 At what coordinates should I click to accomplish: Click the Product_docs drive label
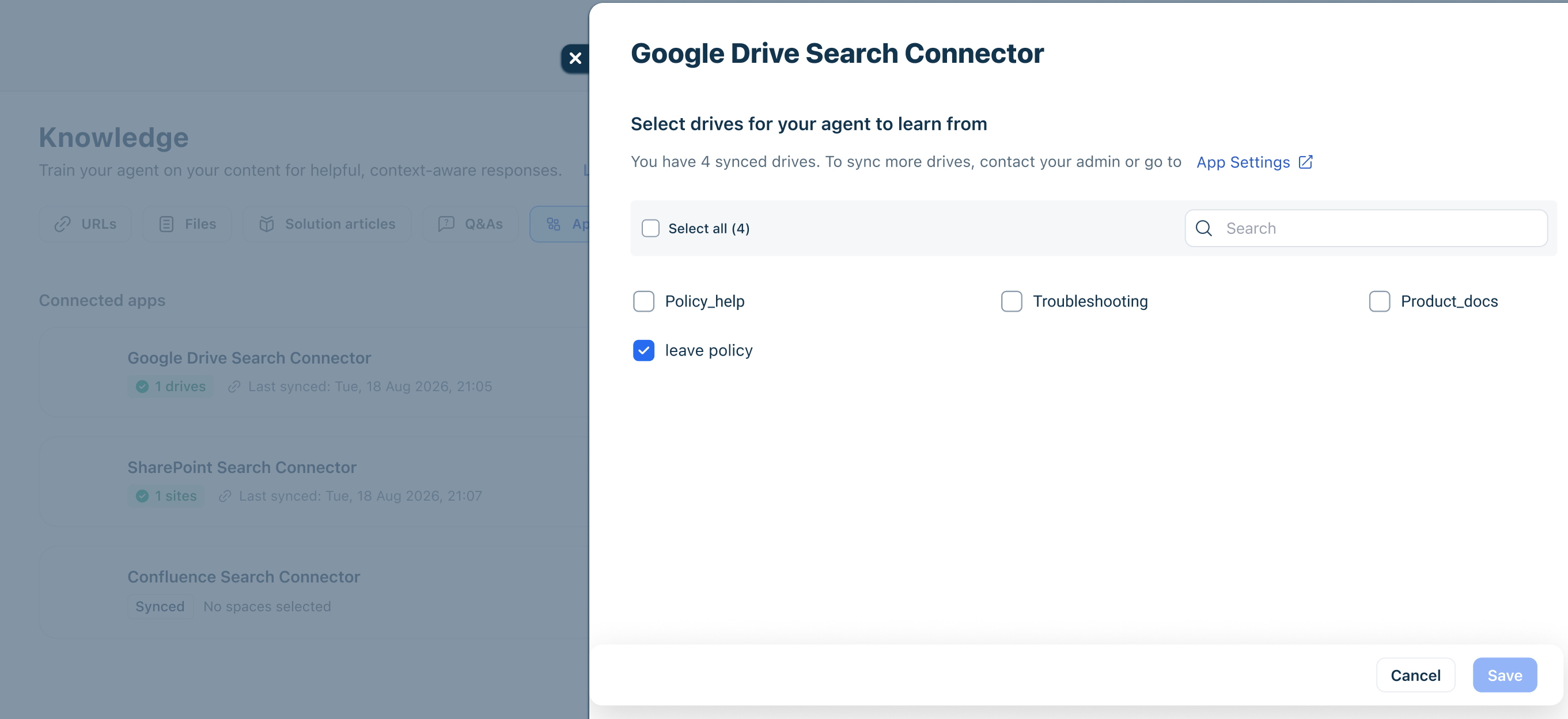pos(1449,301)
